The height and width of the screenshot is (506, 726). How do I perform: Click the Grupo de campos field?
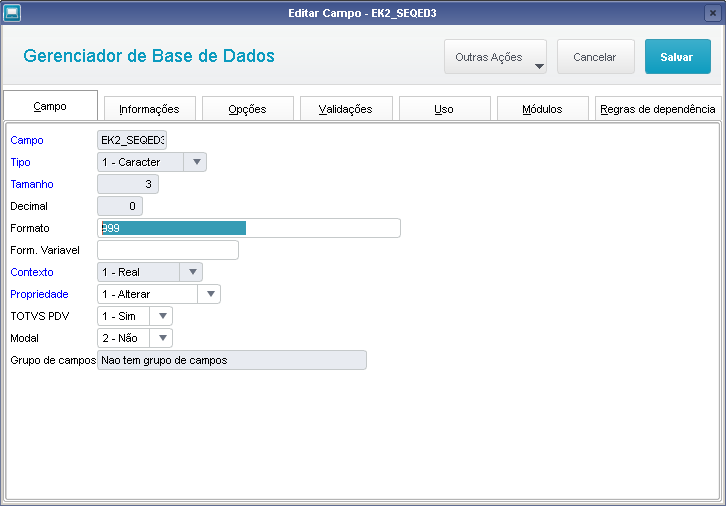(232, 360)
